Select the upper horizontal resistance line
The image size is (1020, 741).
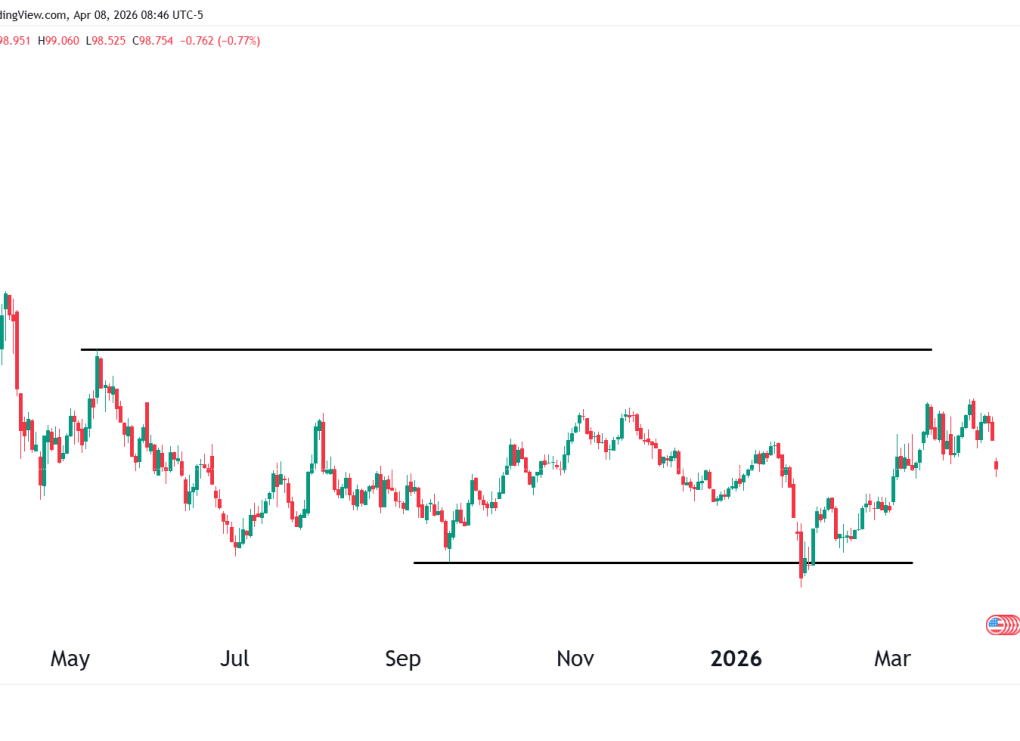[x=500, y=350]
